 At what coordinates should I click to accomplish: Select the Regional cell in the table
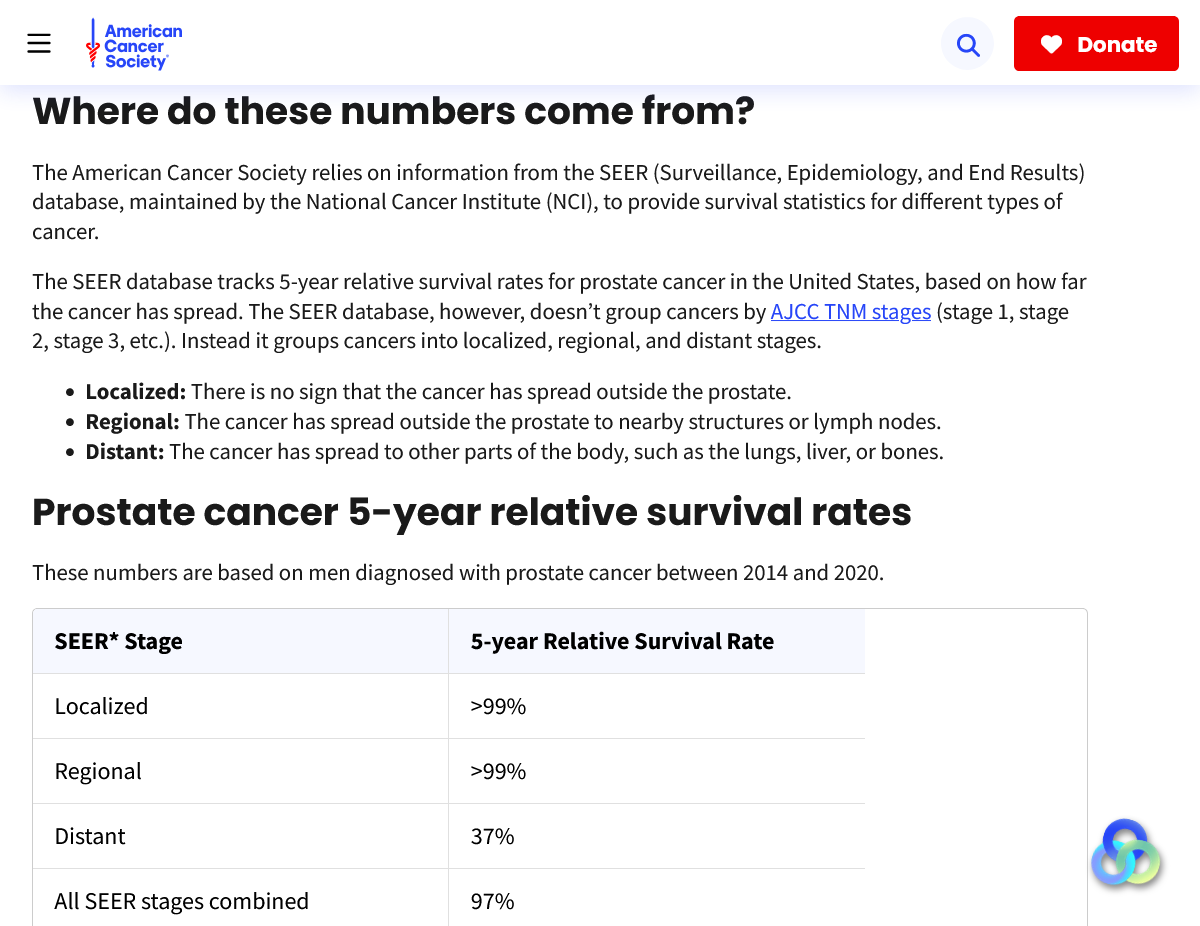point(98,771)
